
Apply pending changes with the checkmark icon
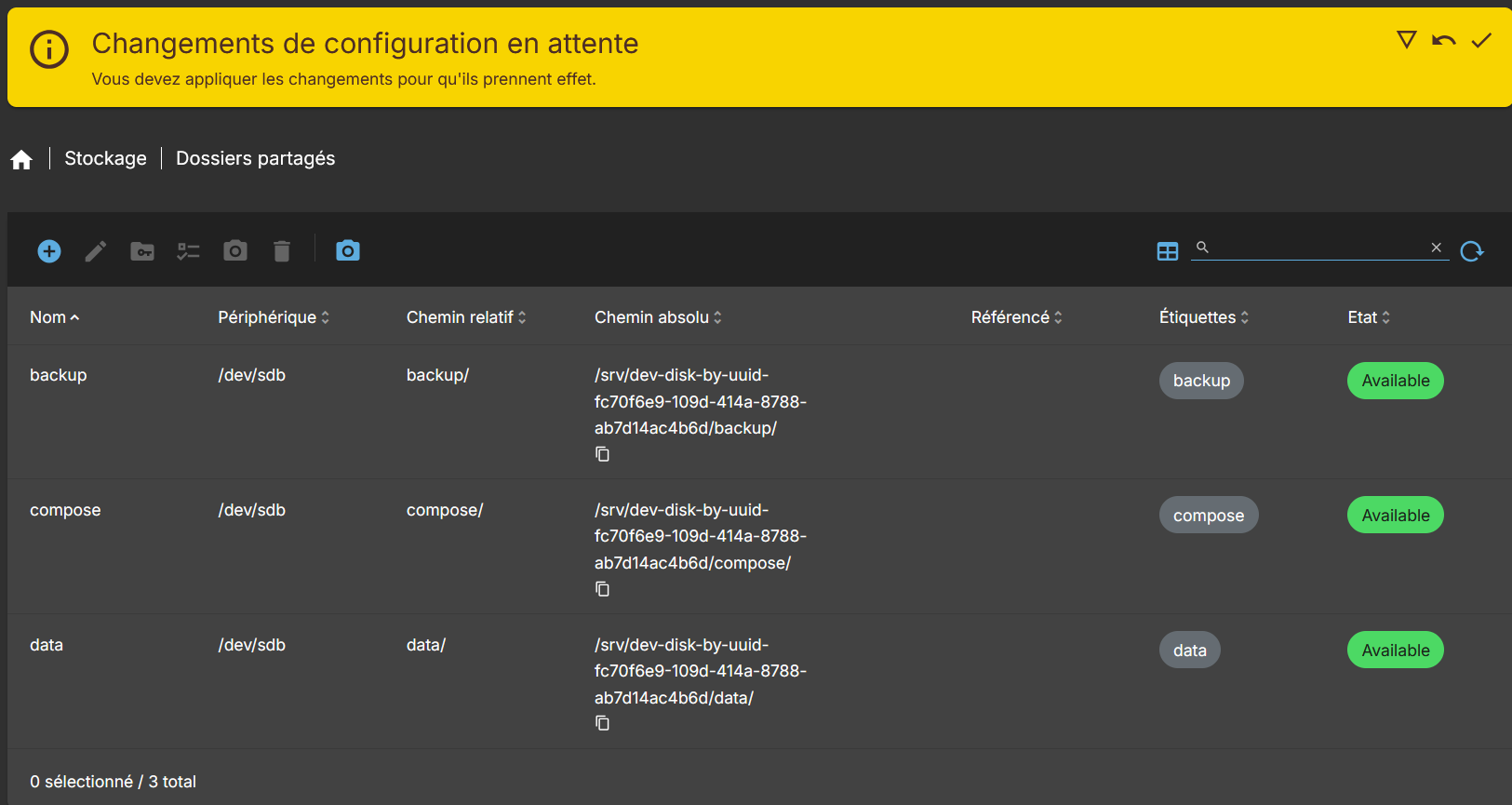coord(1481,40)
